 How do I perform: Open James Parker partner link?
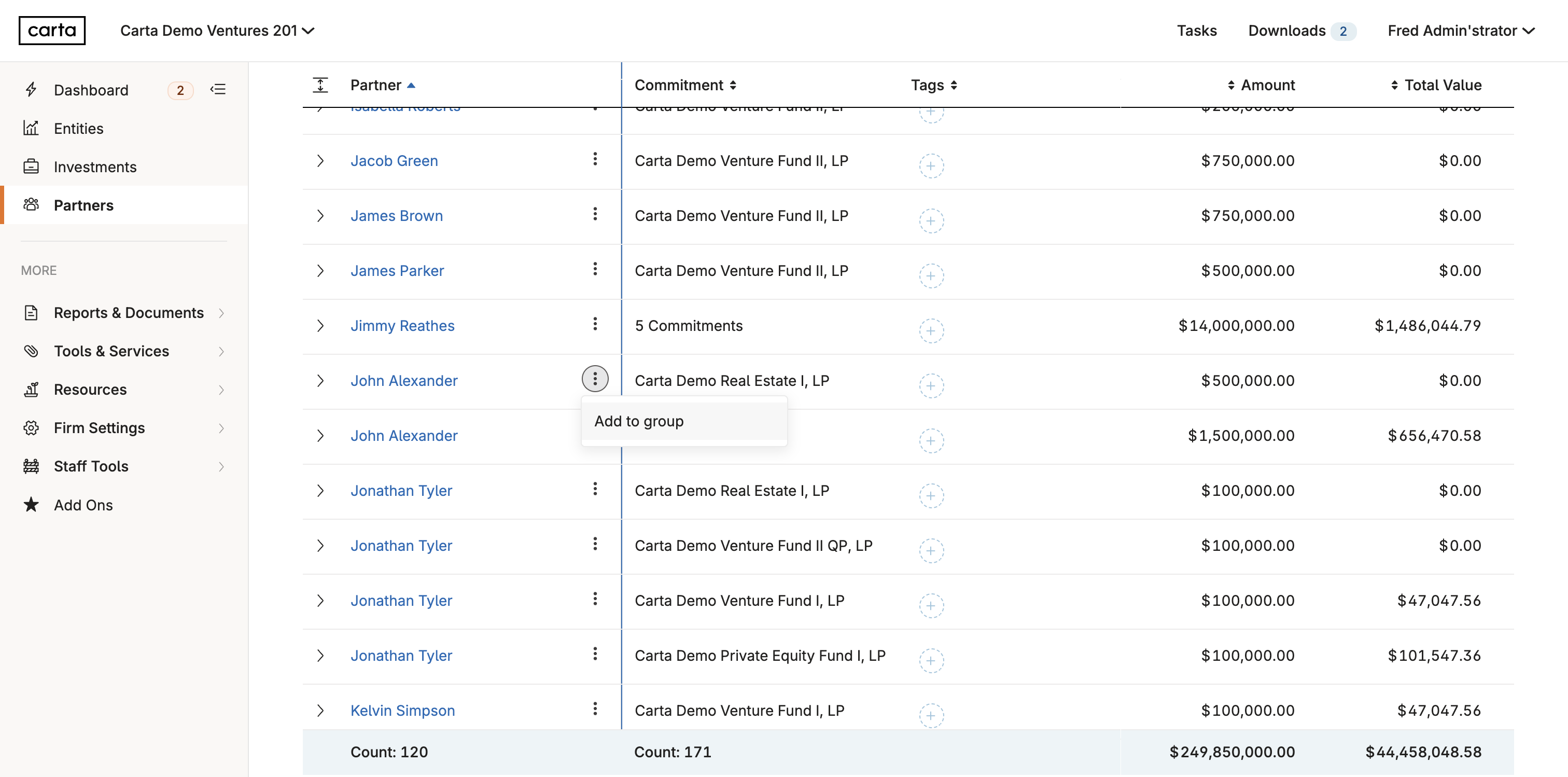tap(397, 270)
